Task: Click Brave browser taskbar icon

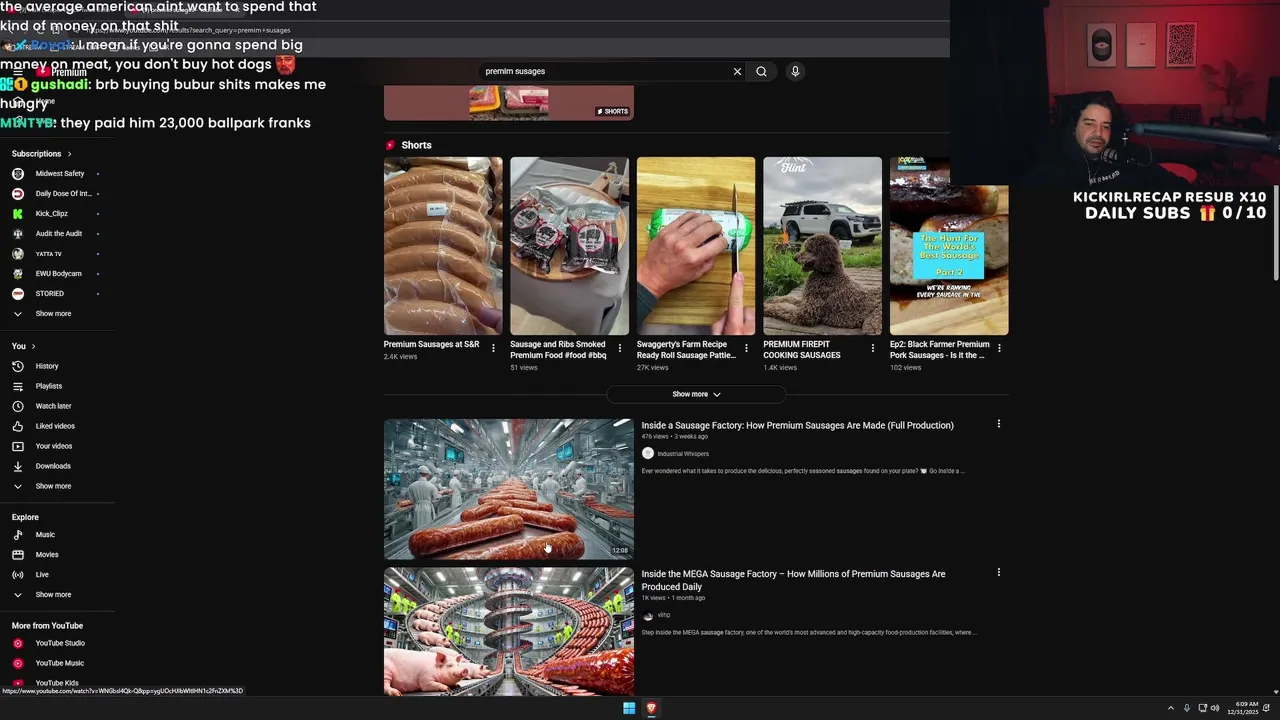Action: (651, 708)
